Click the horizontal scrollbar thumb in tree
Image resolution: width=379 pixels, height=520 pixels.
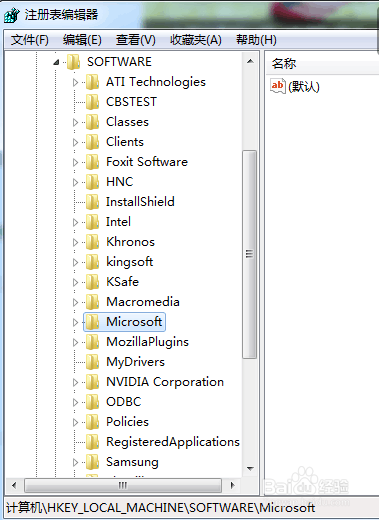point(123,485)
